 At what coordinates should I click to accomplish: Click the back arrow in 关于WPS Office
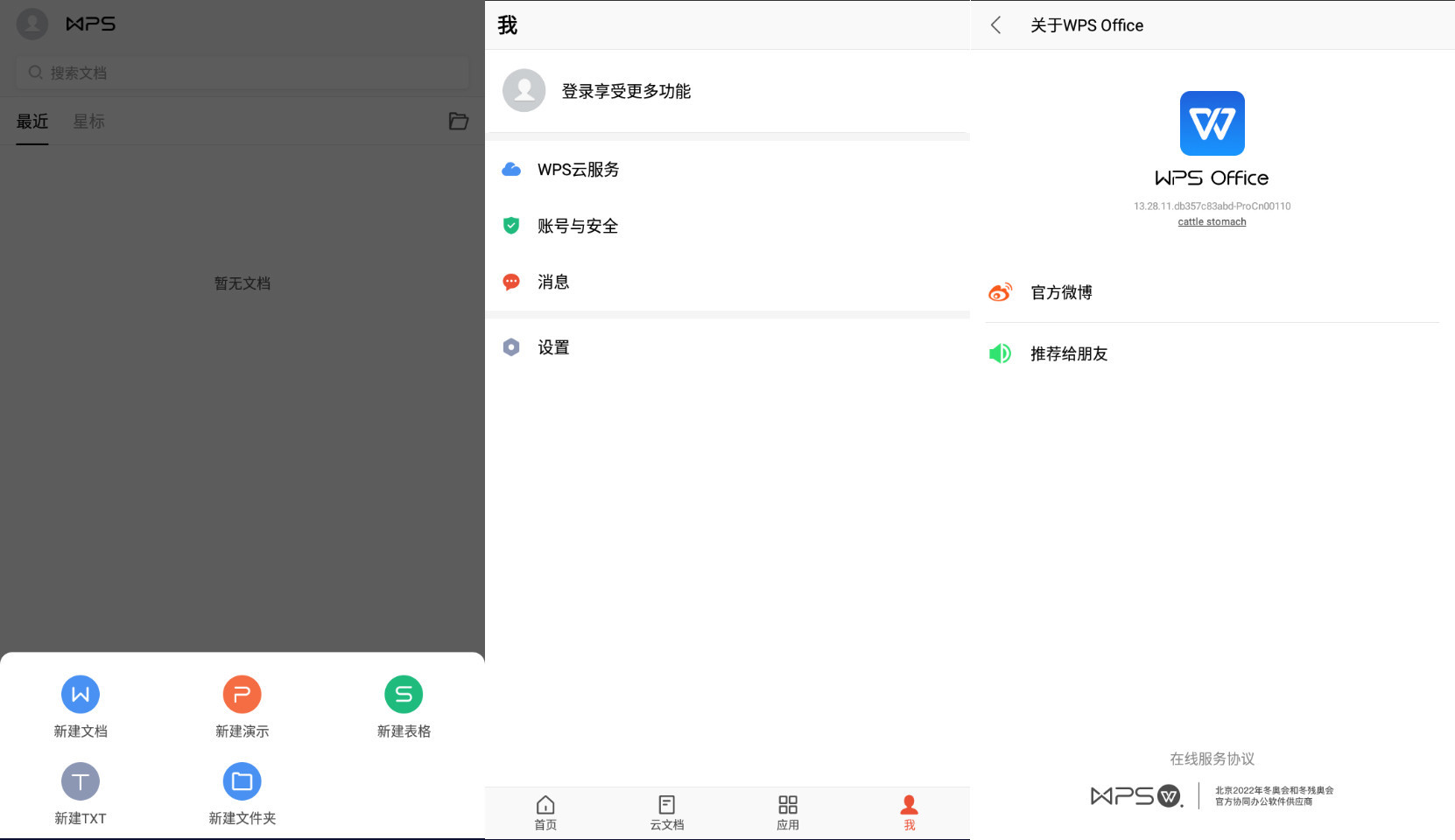[996, 24]
